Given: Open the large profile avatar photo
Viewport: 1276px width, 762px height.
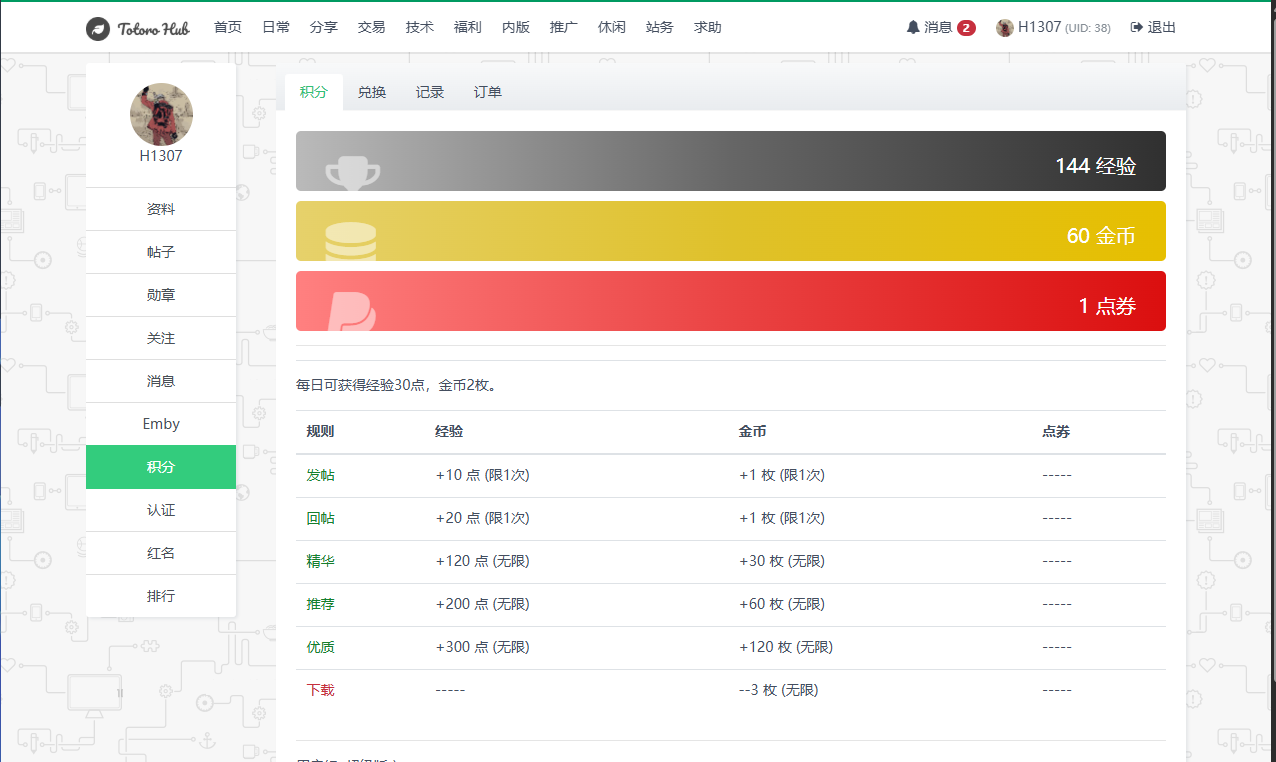Looking at the screenshot, I should tap(161, 114).
